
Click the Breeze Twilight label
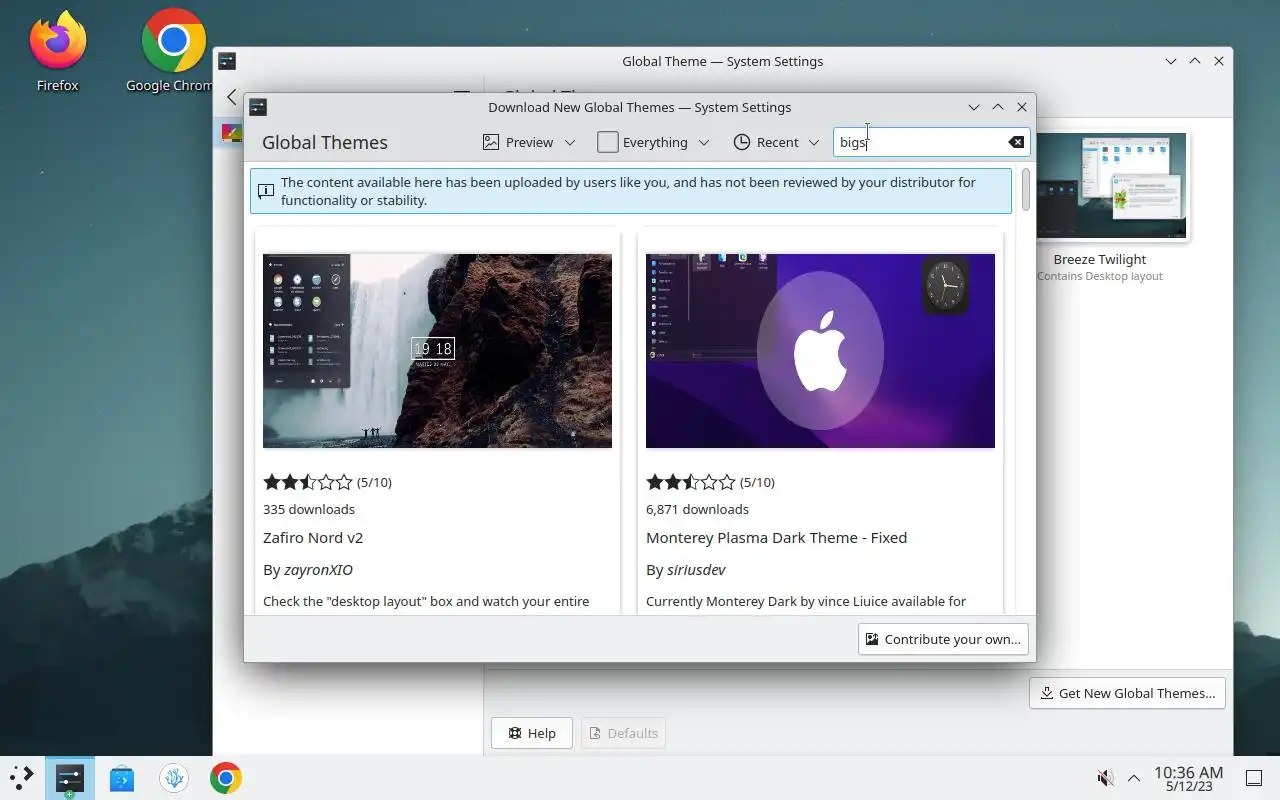coord(1099,259)
